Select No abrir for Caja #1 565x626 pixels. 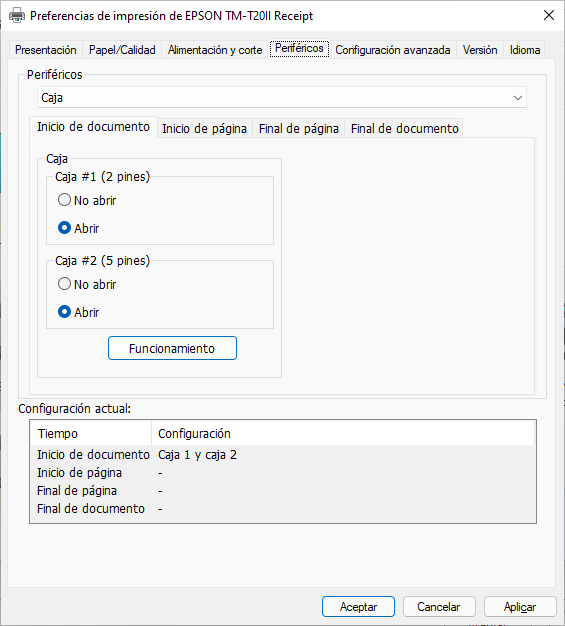pos(87,200)
